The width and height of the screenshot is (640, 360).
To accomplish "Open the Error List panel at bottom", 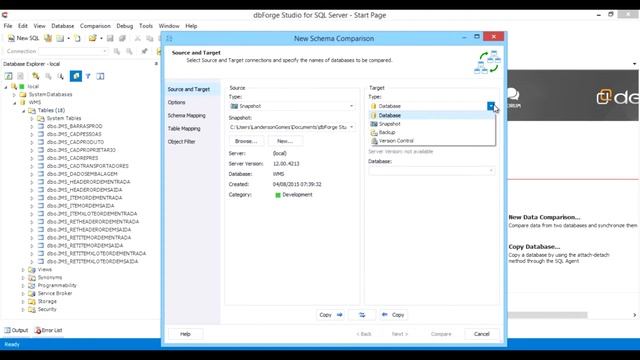I will point(49,330).
